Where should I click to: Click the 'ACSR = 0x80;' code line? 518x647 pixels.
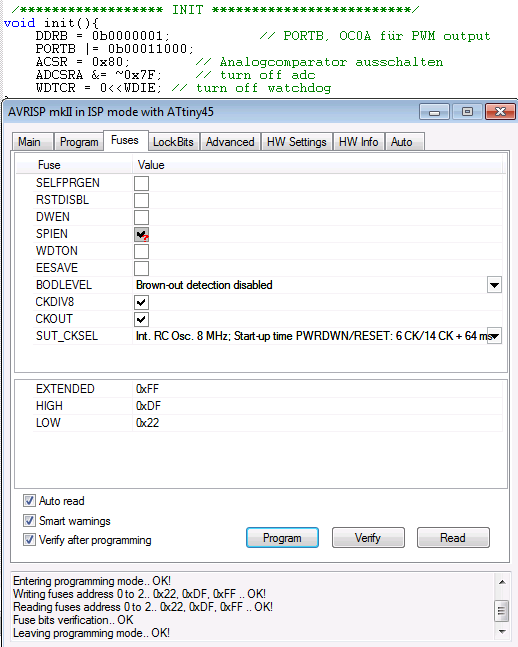[x=83, y=62]
